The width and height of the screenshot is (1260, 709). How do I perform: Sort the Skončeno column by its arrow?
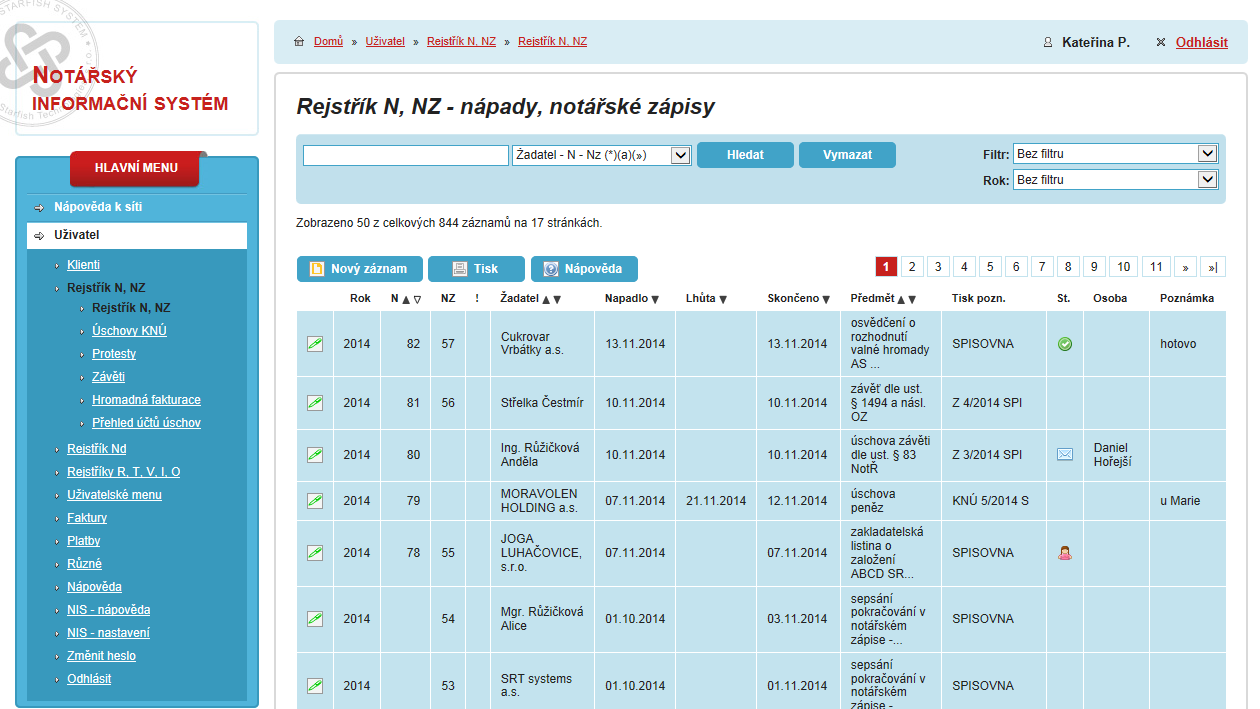click(826, 299)
